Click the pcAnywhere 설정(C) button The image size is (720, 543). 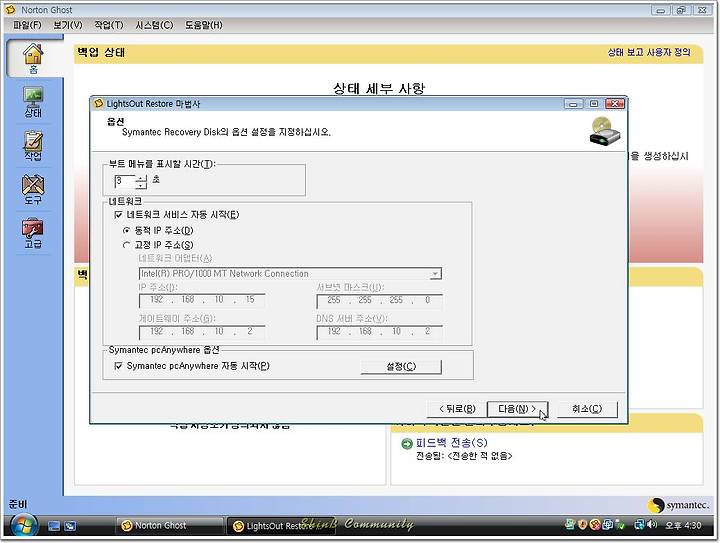click(x=401, y=366)
